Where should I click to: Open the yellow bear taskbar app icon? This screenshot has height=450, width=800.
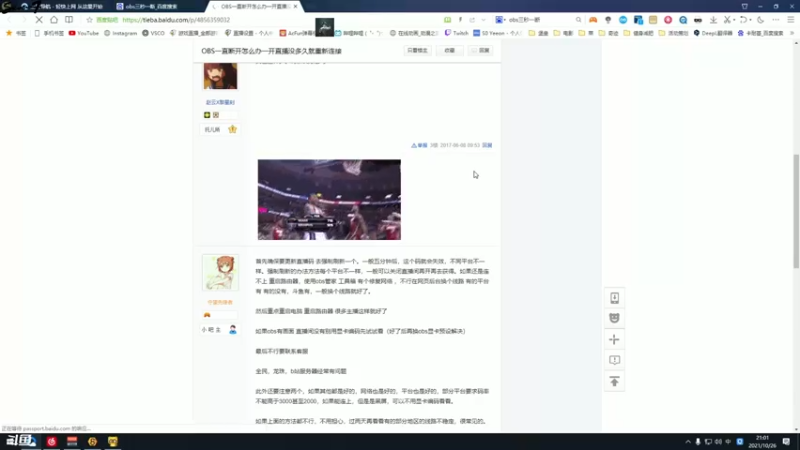tap(113, 441)
